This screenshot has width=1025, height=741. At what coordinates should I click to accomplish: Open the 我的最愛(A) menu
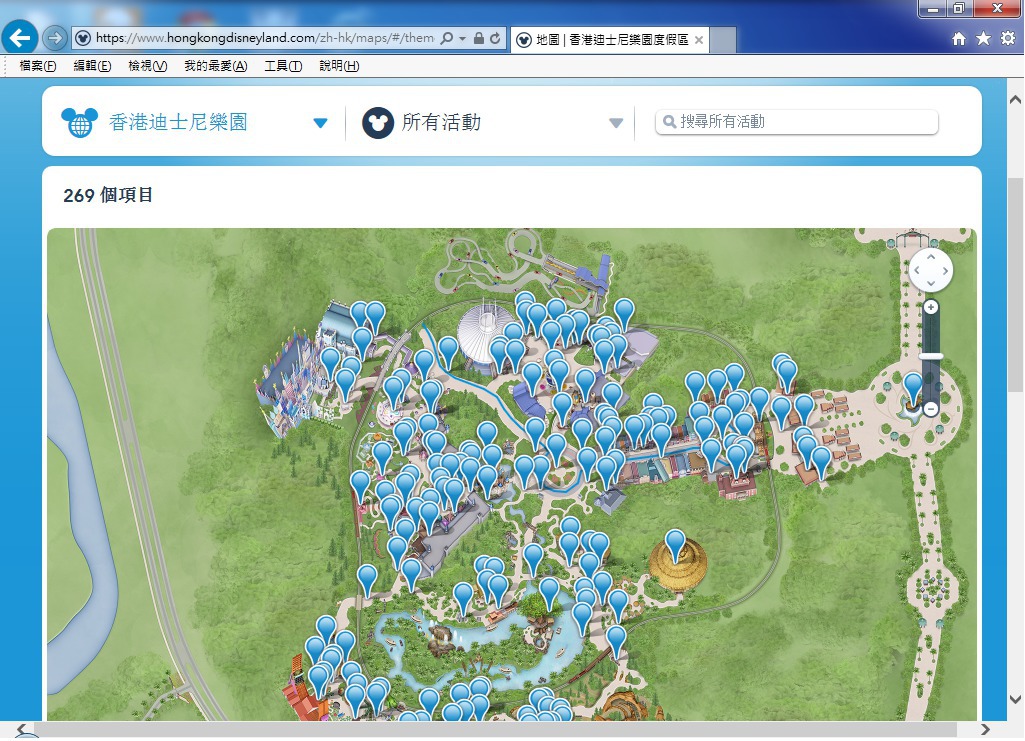click(x=216, y=66)
